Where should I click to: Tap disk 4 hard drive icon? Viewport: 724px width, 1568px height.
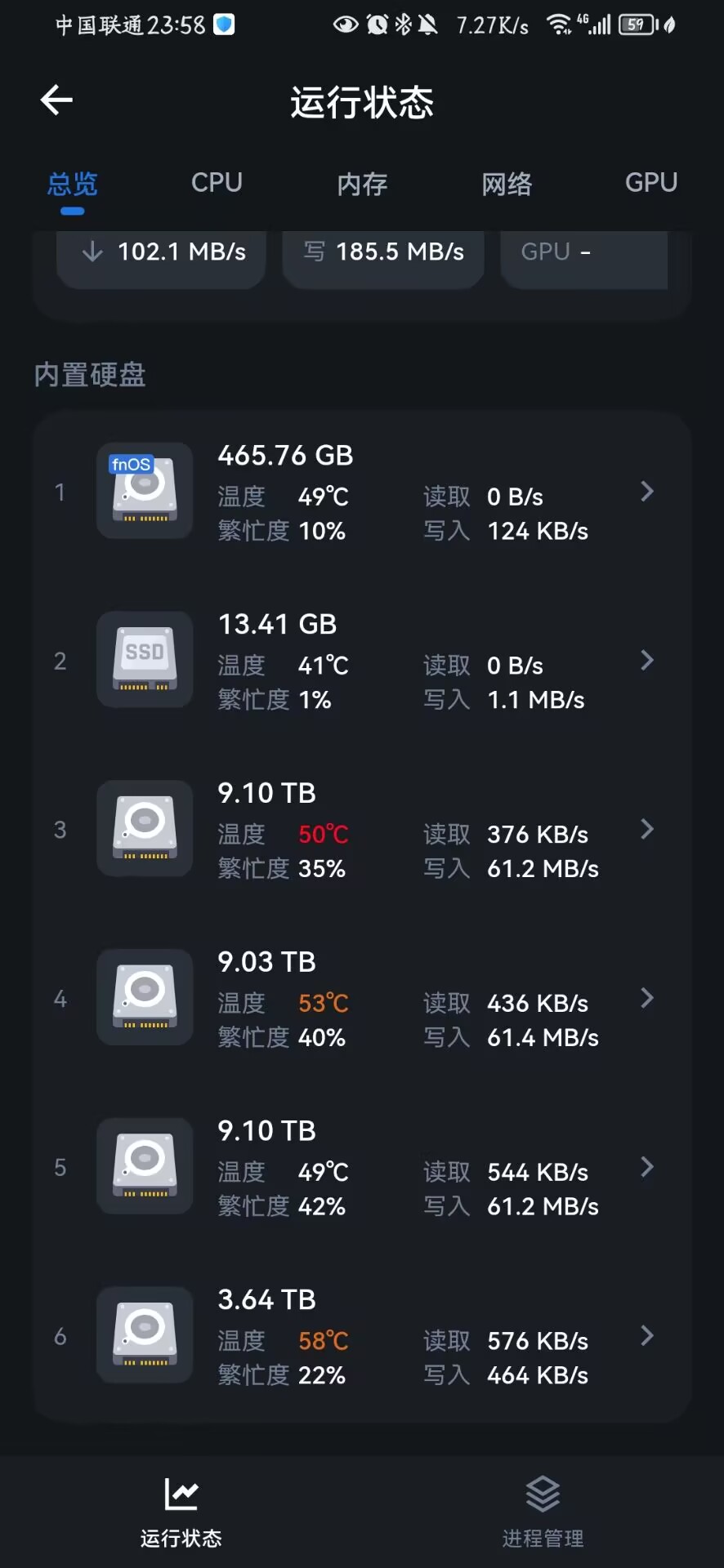coord(145,998)
